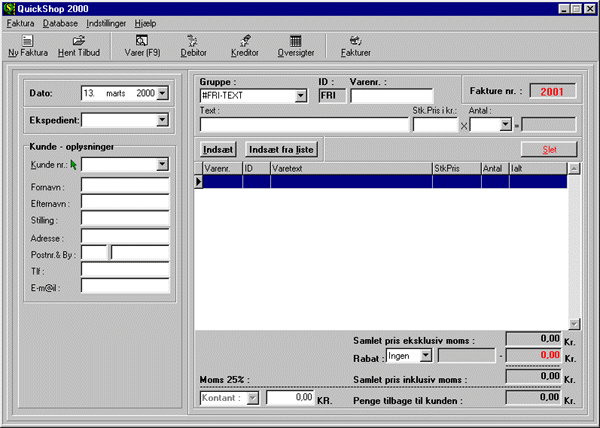Select the highlighted blue row in item grid
Viewport: 600px width, 428px height.
pyautogui.click(x=385, y=181)
